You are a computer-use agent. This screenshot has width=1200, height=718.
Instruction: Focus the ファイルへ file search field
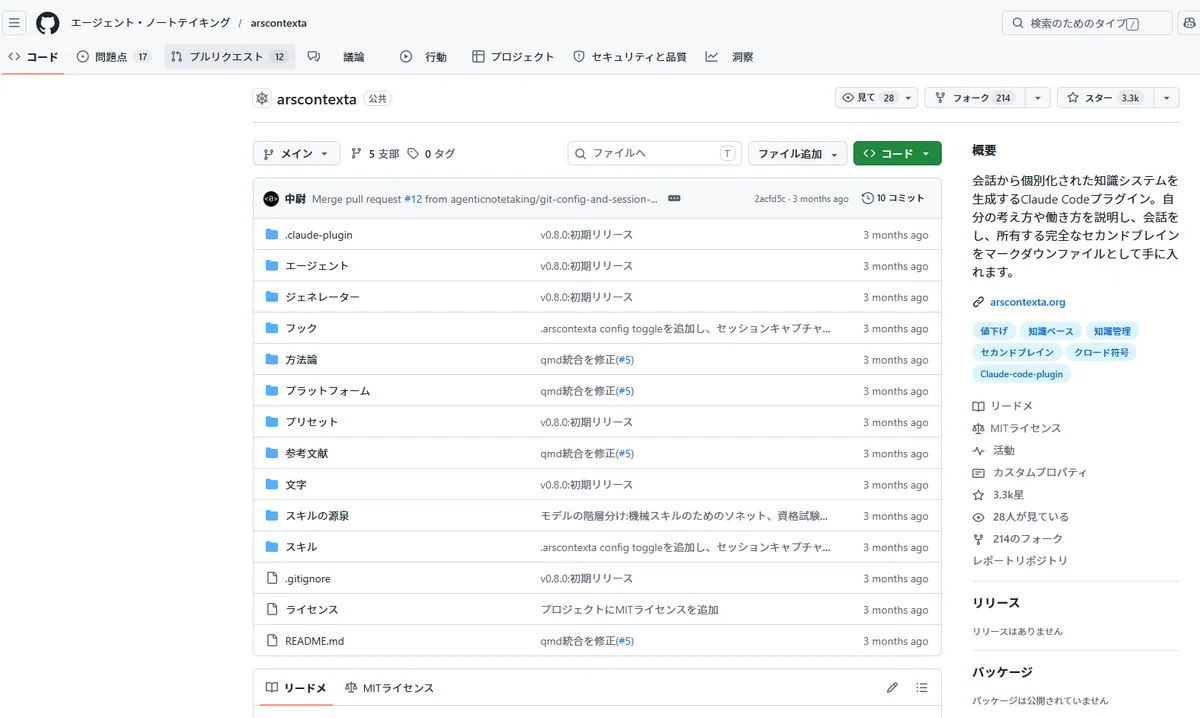pyautogui.click(x=655, y=154)
